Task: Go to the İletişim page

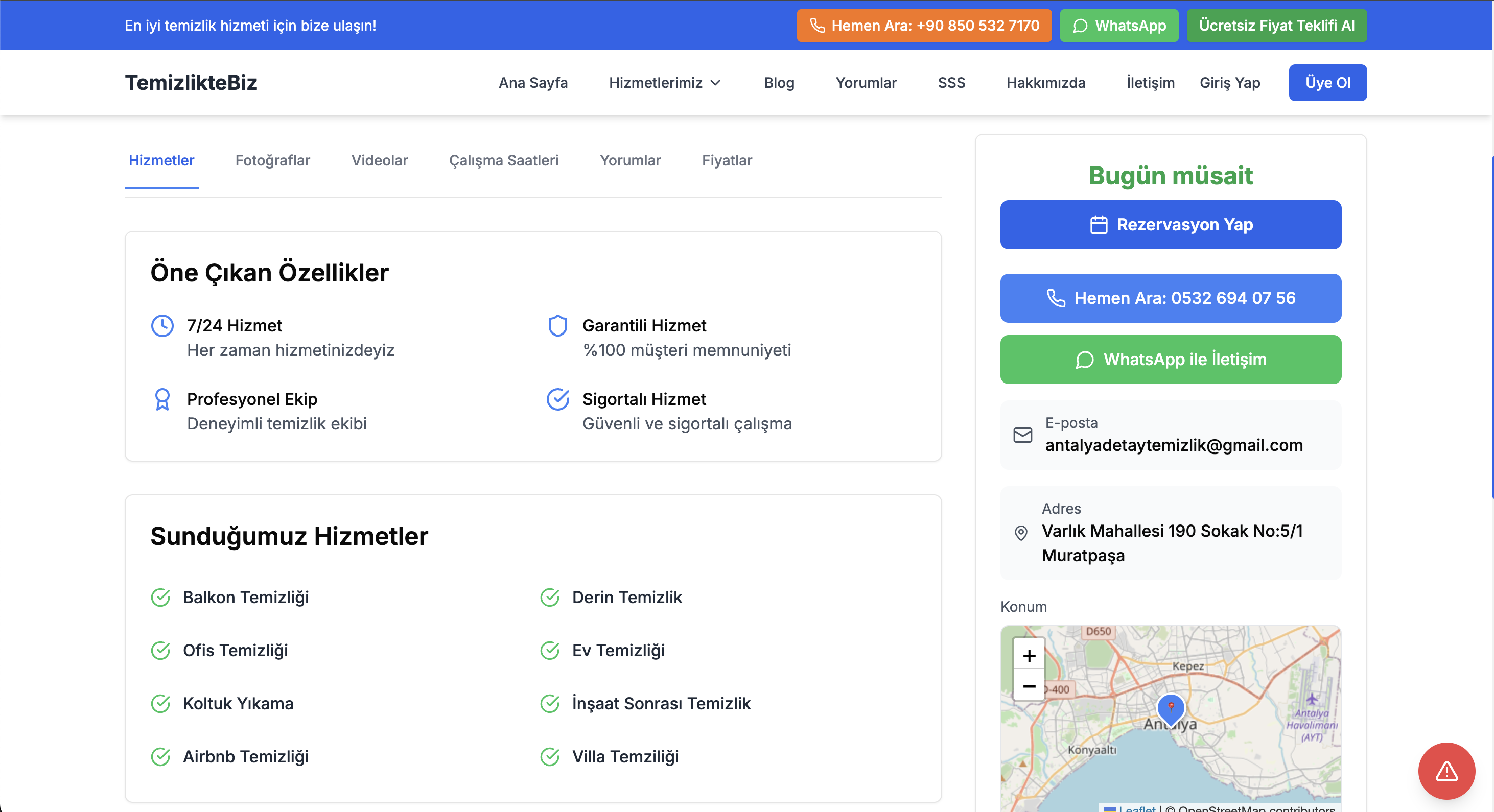Action: point(1151,83)
